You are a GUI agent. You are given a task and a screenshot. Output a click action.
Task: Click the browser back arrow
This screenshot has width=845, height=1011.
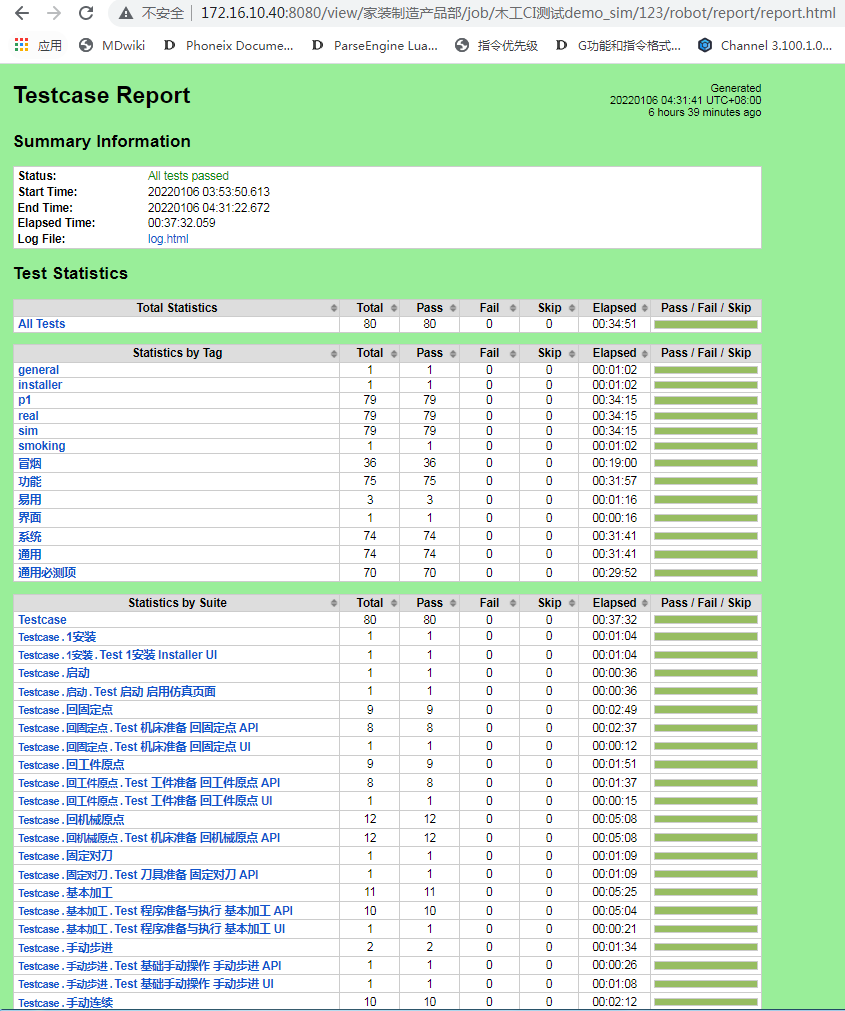coord(21,13)
